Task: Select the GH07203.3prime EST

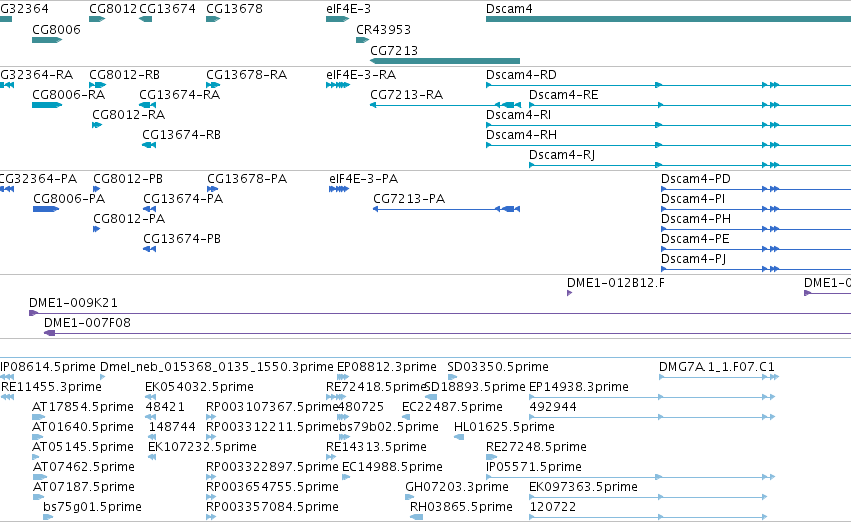Action: click(x=408, y=498)
